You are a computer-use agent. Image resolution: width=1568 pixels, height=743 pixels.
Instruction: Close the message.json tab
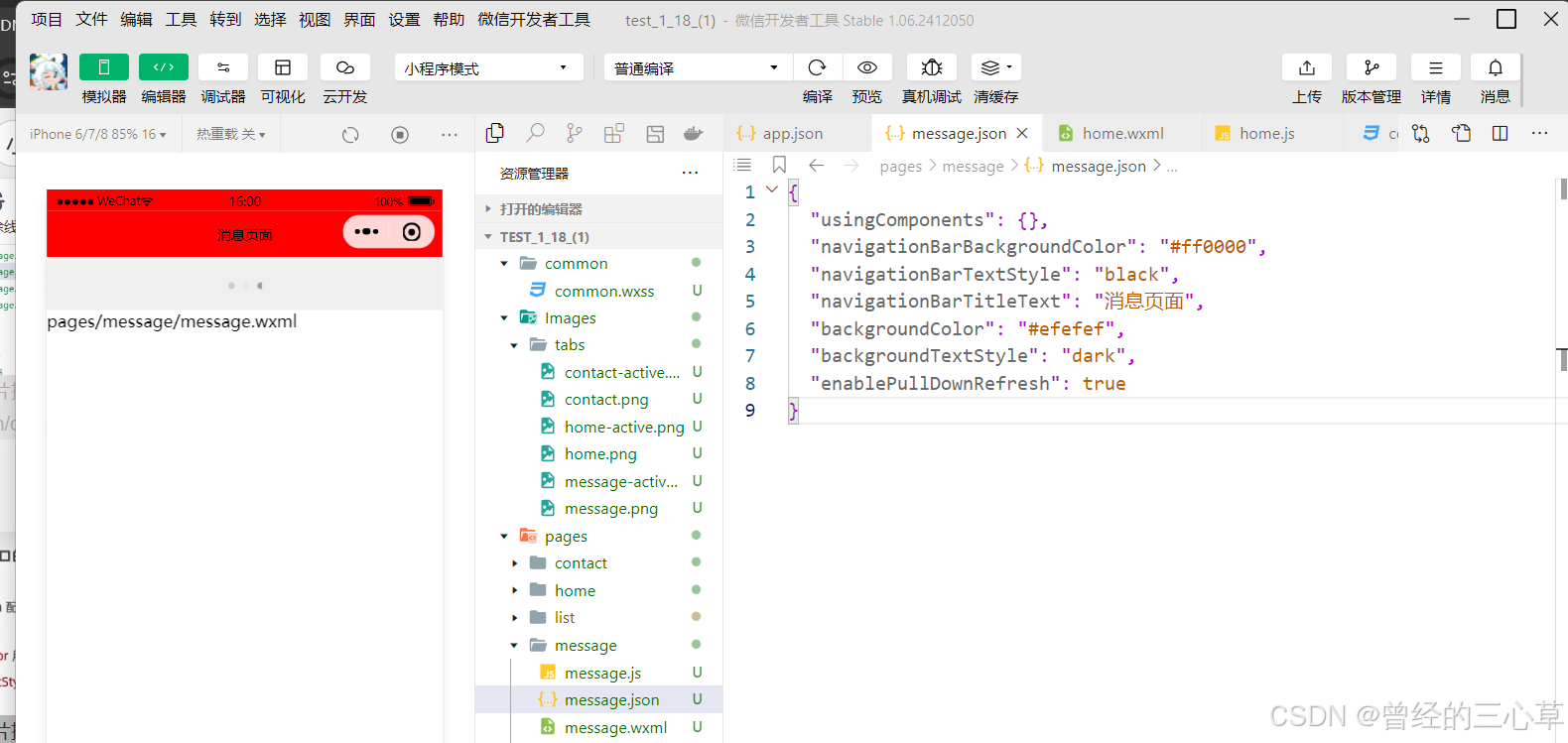coord(1022,133)
